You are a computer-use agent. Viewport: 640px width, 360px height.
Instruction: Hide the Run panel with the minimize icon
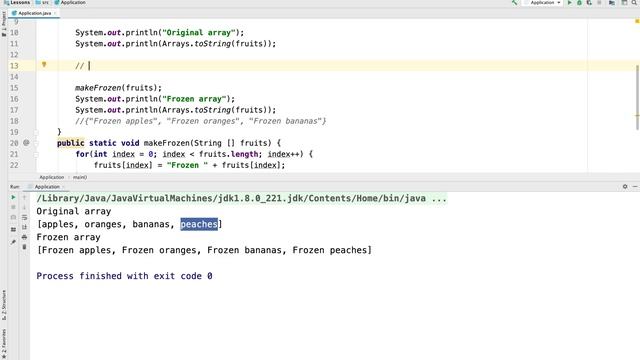click(635, 187)
